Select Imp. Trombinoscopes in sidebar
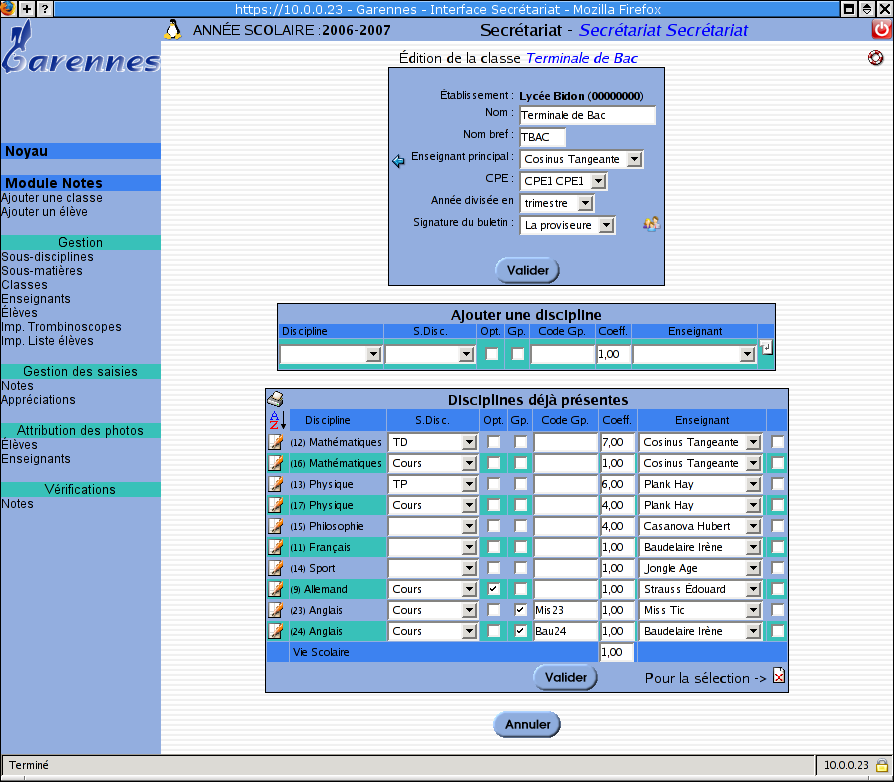The width and height of the screenshot is (894, 782). (x=61, y=327)
